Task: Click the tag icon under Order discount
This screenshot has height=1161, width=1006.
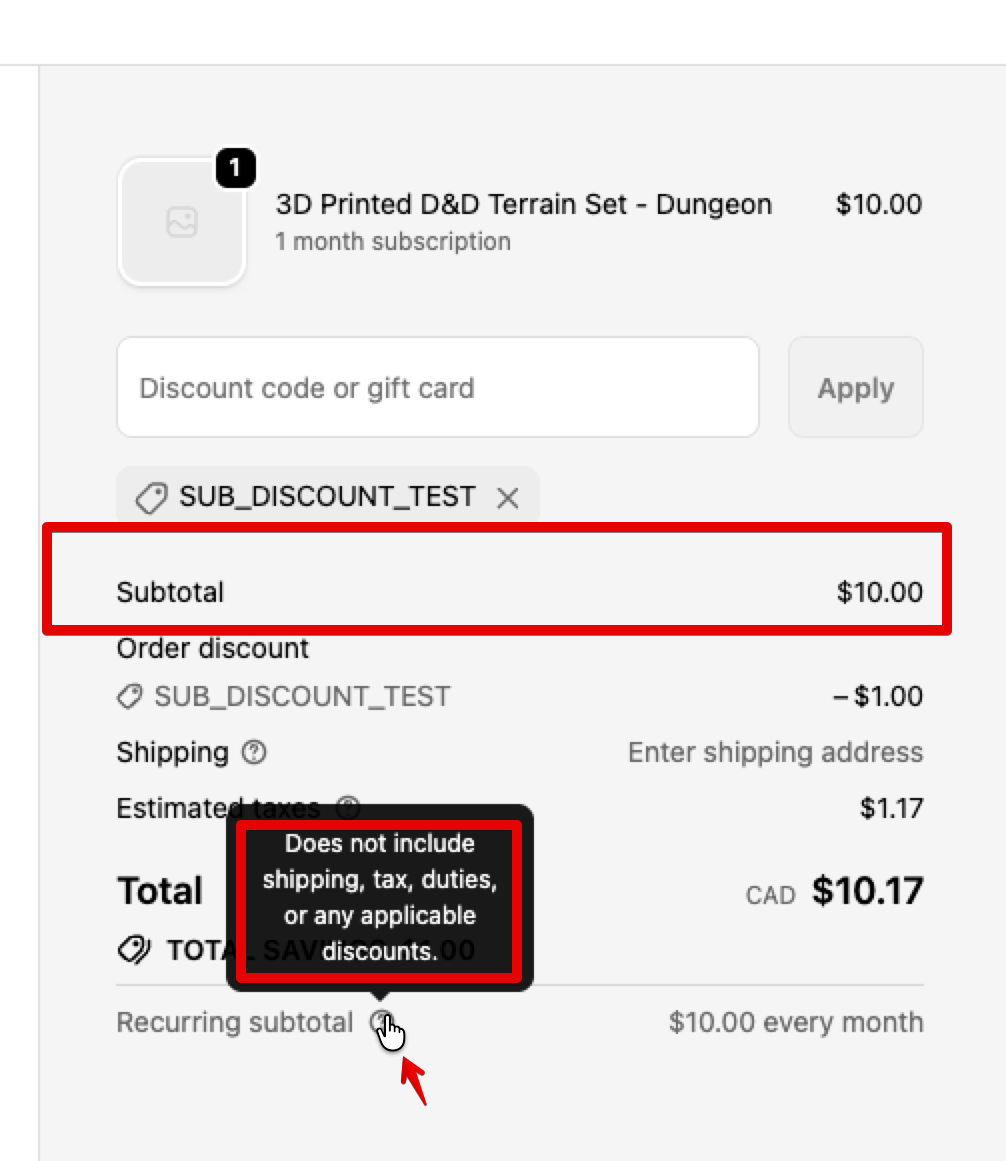Action: (x=130, y=696)
